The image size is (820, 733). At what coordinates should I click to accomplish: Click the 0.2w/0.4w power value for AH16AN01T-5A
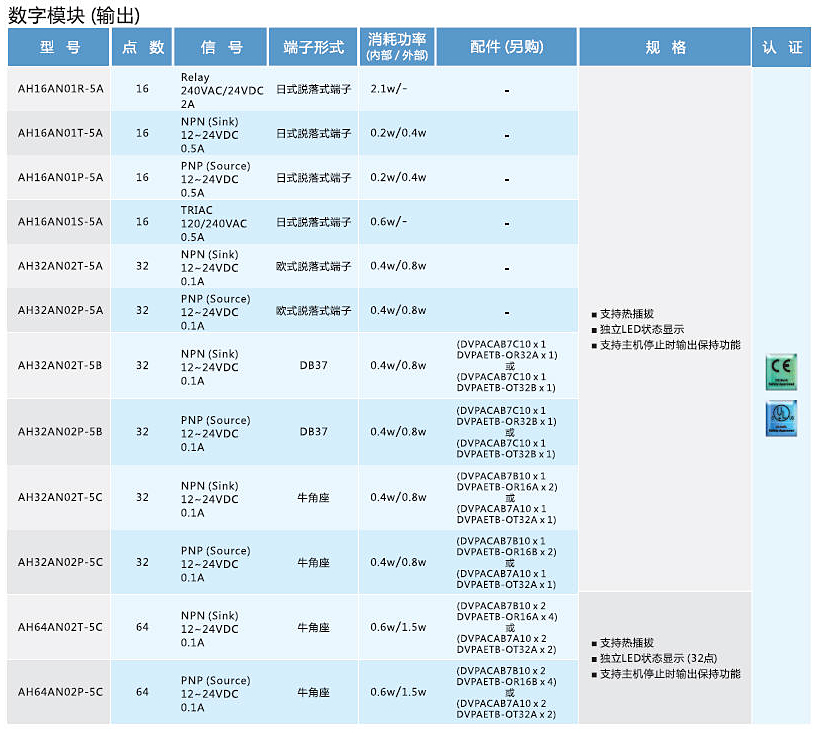click(398, 133)
